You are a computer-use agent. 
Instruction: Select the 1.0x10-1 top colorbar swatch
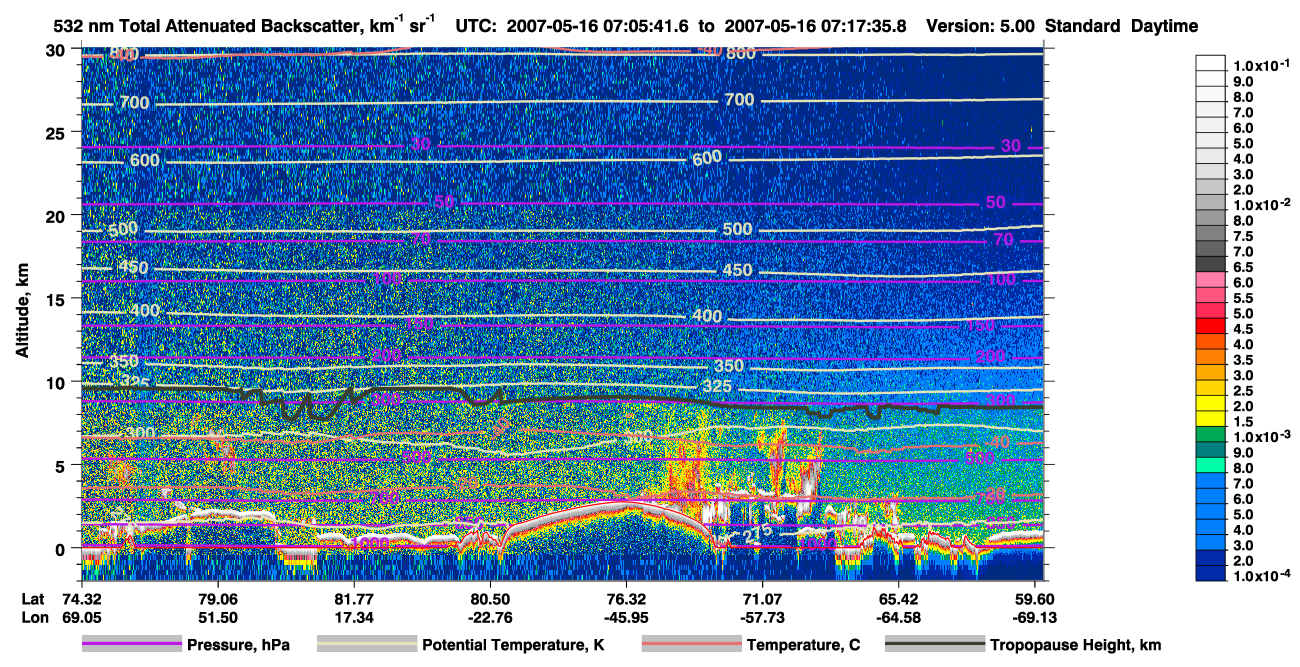pyautogui.click(x=1212, y=61)
